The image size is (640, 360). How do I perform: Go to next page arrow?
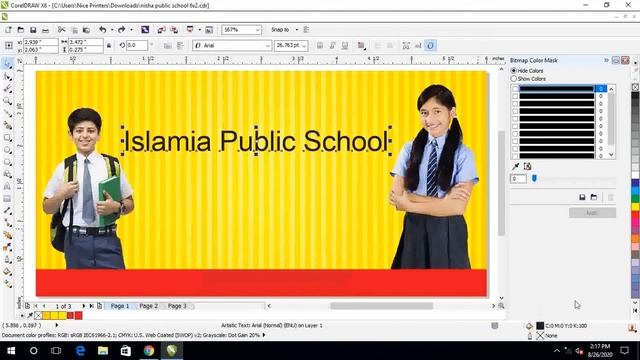click(x=84, y=306)
